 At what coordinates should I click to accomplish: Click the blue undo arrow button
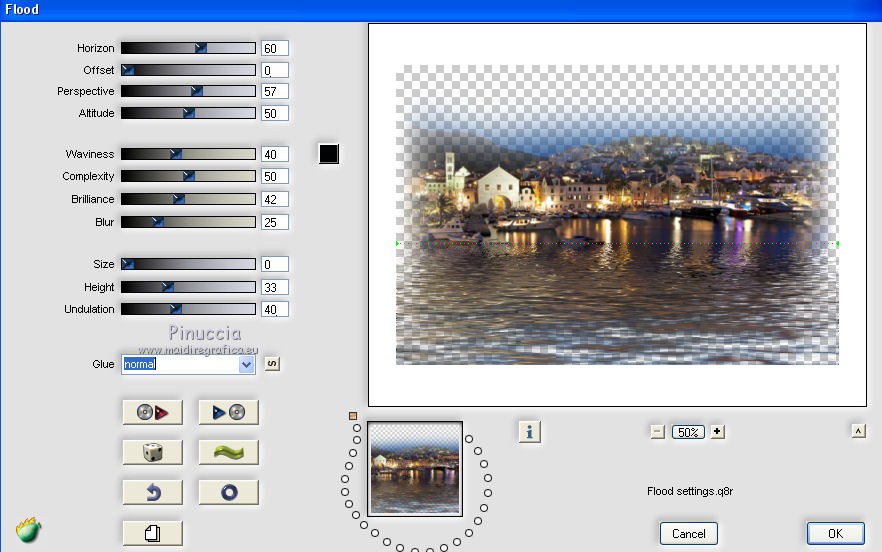[152, 492]
